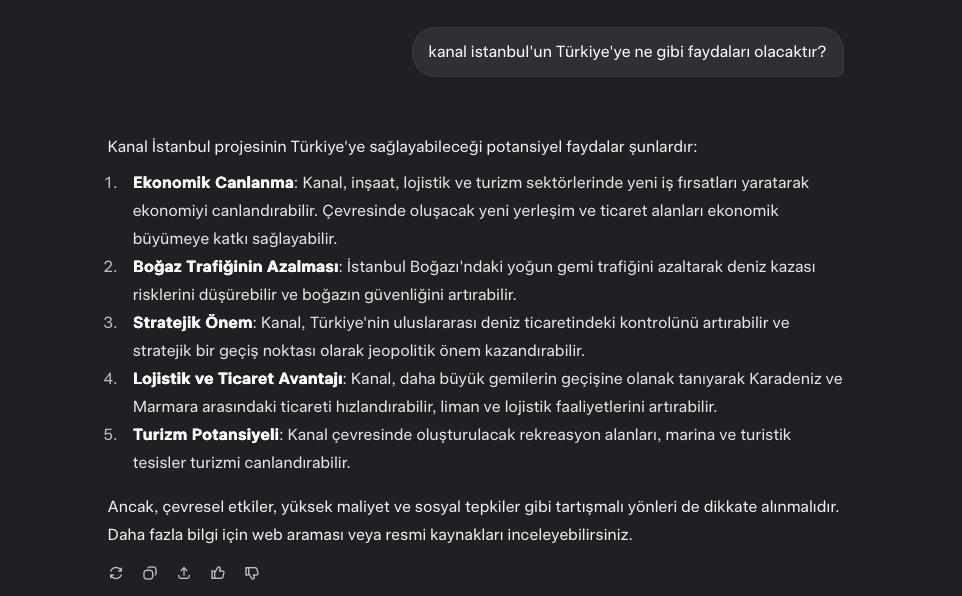Click list number 1 marker
Screen dimensions: 962x596
[x=110, y=183]
